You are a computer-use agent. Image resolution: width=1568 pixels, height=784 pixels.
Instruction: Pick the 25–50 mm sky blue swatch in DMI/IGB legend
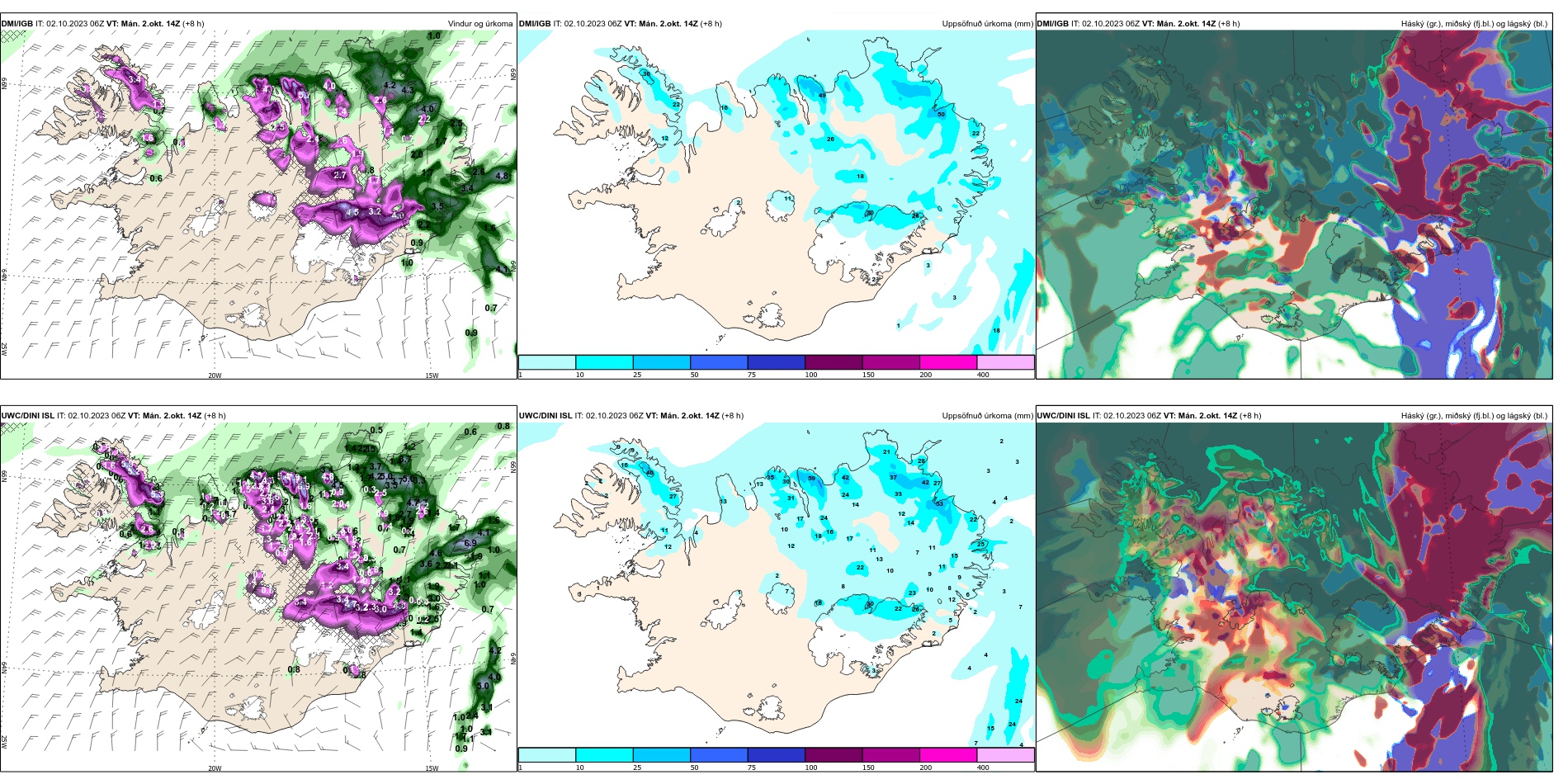tap(661, 362)
